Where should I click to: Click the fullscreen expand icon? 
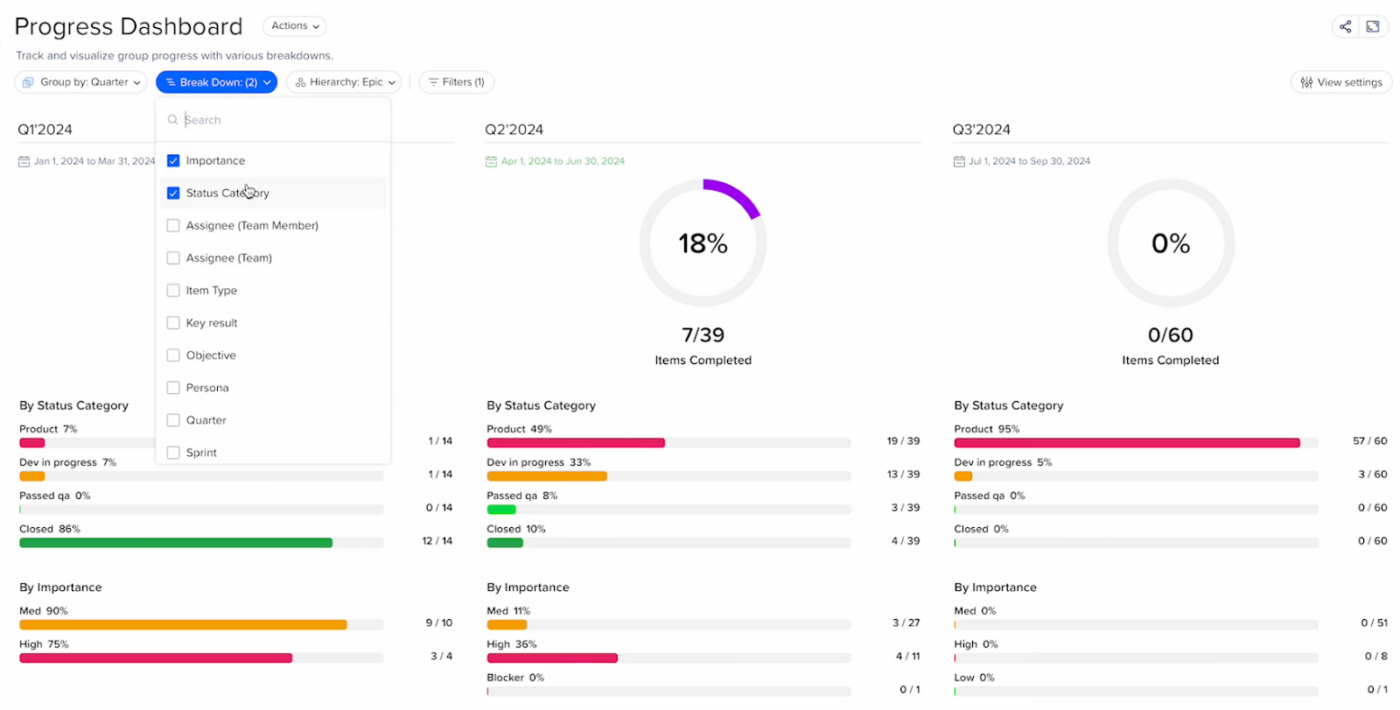[1373, 27]
